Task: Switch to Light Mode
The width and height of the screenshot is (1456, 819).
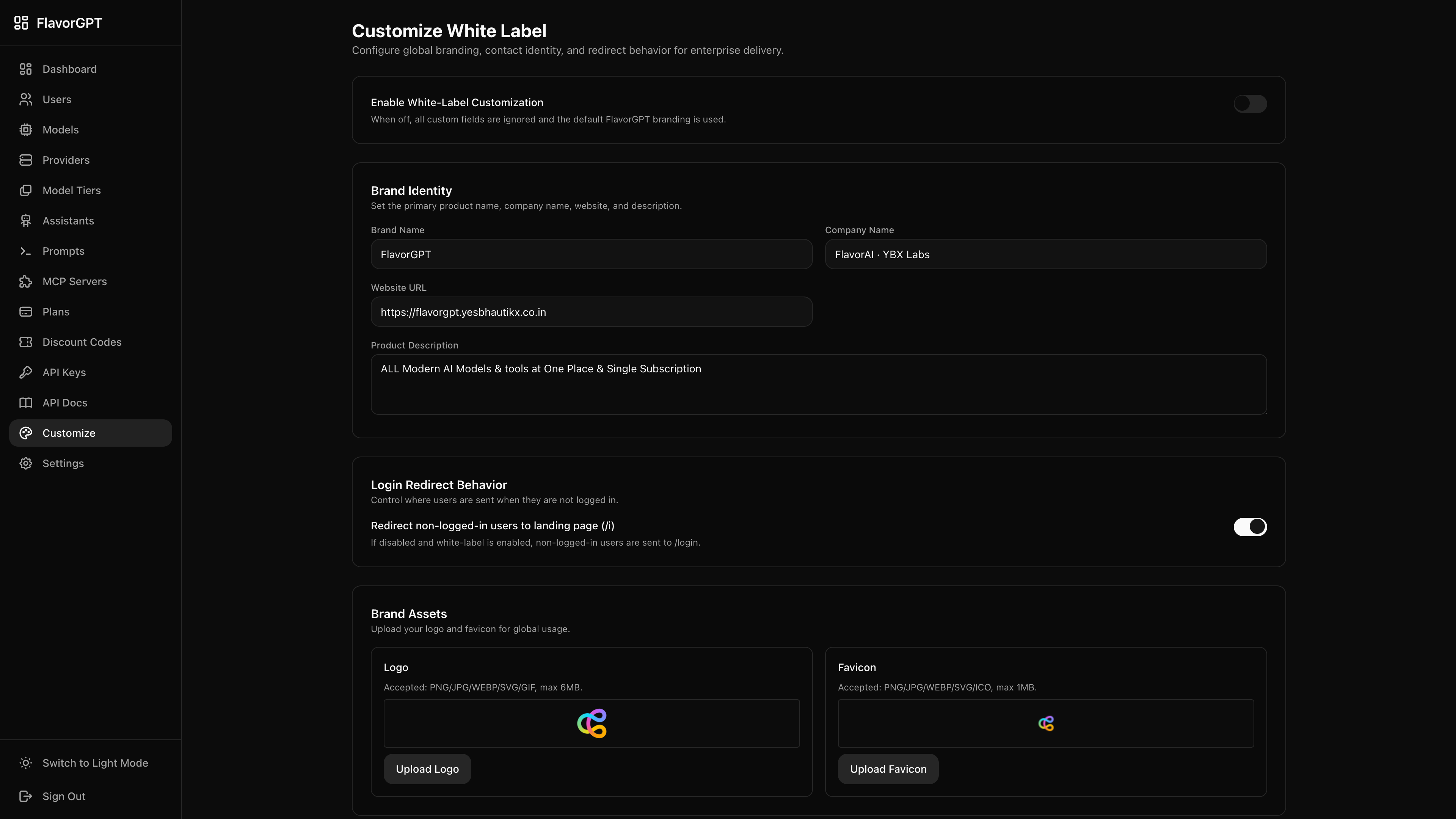Action: (x=91, y=763)
